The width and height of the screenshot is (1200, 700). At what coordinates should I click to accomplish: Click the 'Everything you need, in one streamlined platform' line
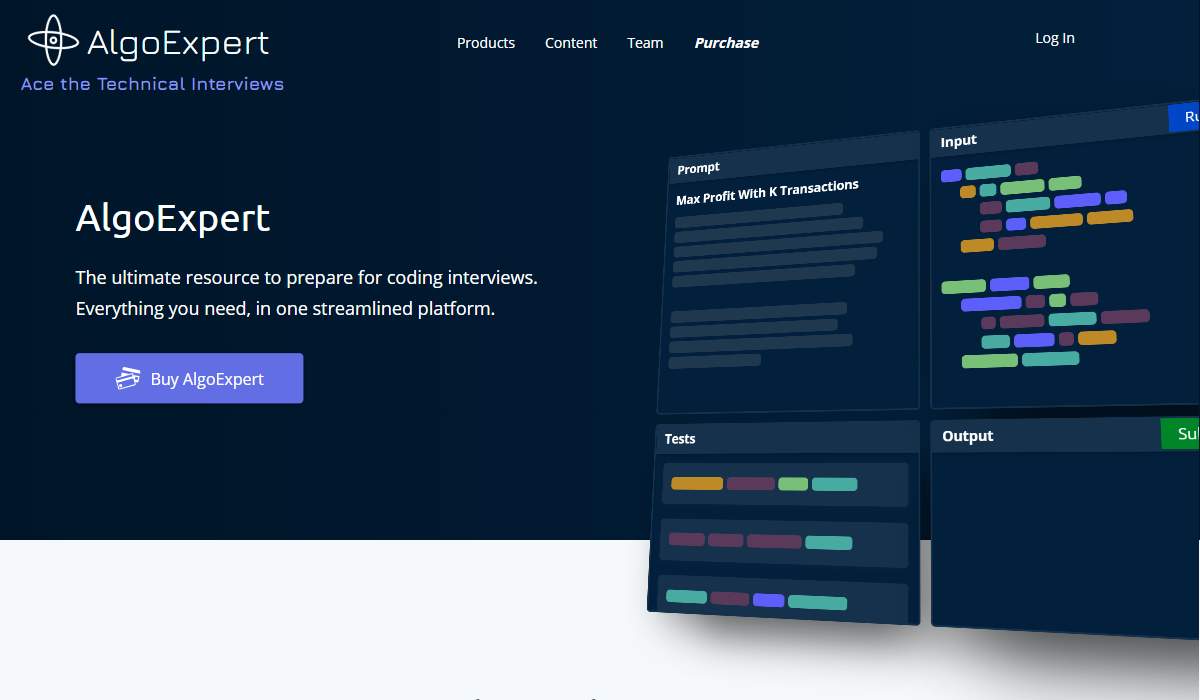click(285, 309)
